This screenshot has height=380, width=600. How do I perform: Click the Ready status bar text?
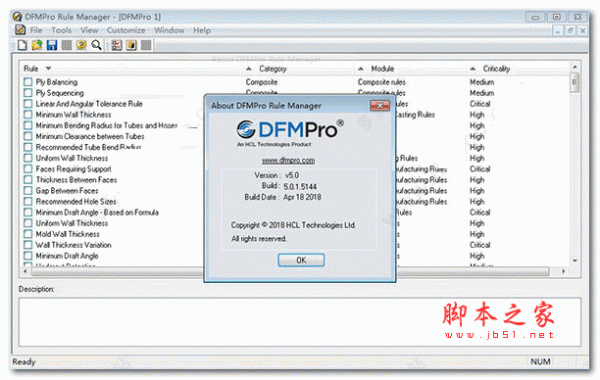point(24,362)
